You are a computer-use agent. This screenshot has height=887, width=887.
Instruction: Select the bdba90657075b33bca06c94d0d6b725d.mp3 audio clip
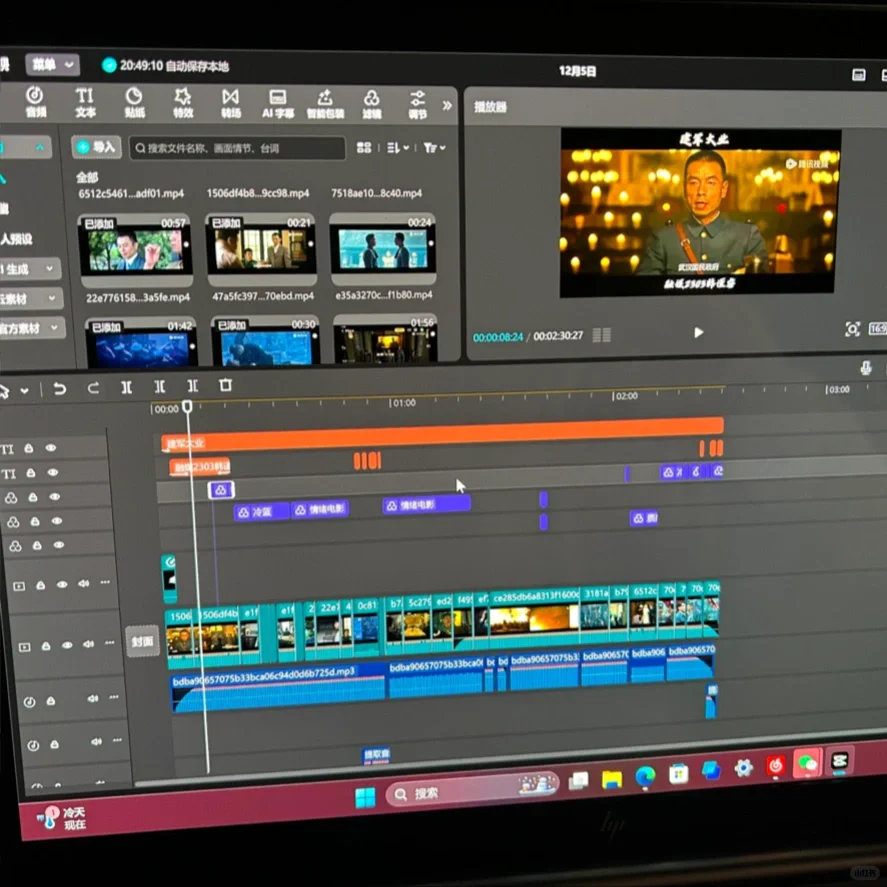click(x=278, y=687)
